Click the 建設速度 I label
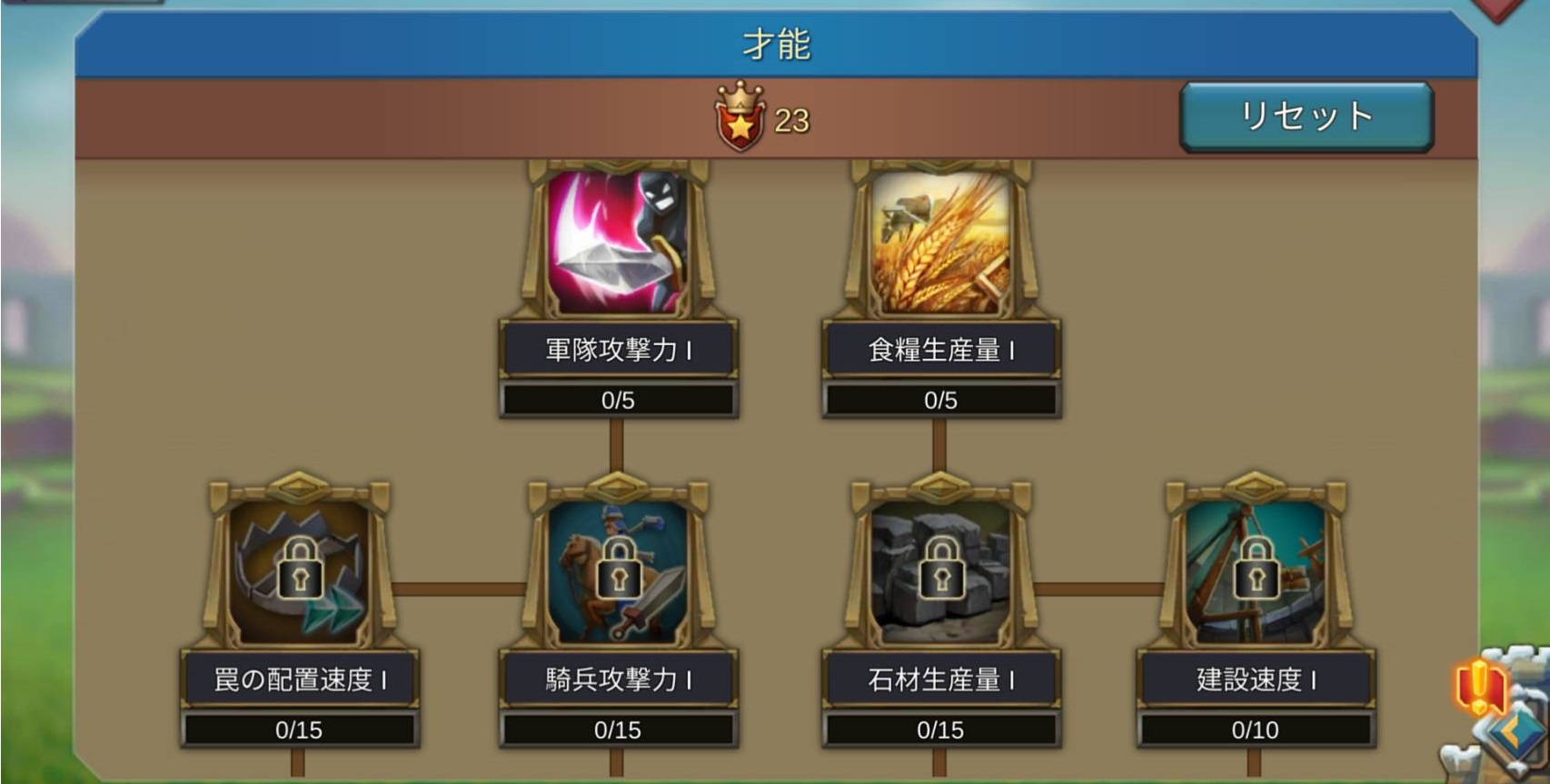1550x784 pixels. [1256, 679]
